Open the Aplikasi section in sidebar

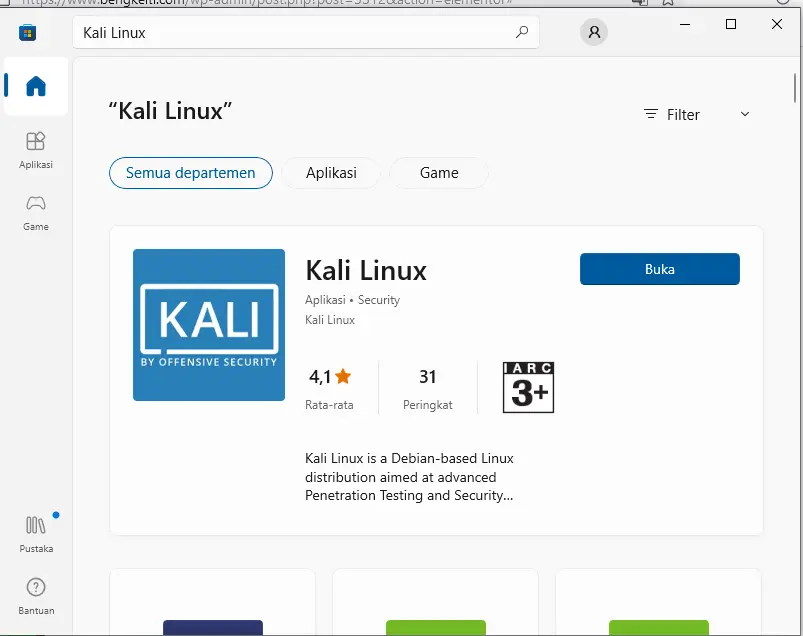pyautogui.click(x=36, y=150)
